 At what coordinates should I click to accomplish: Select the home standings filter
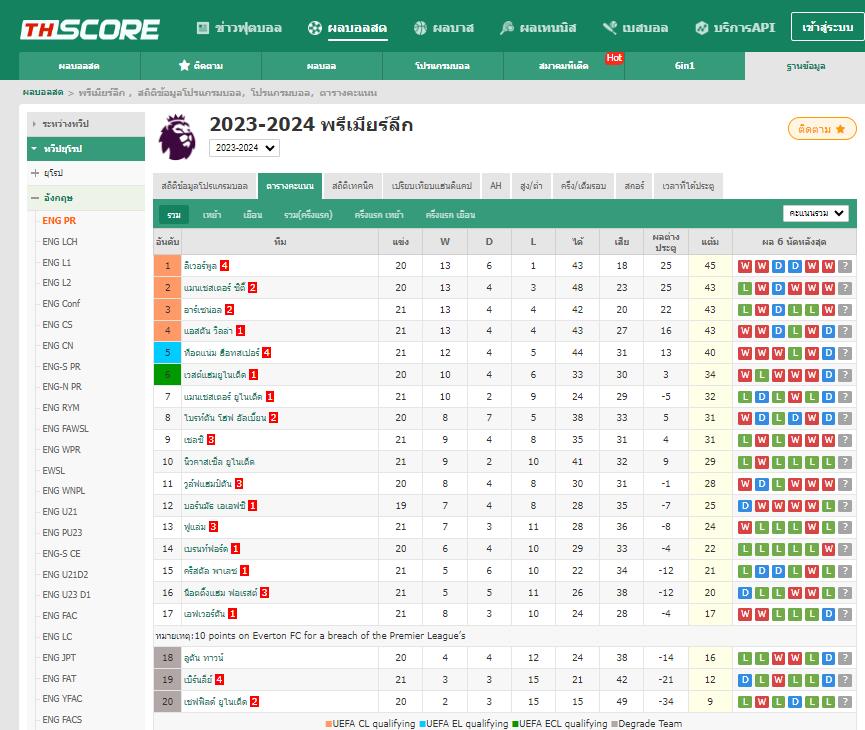coord(212,215)
